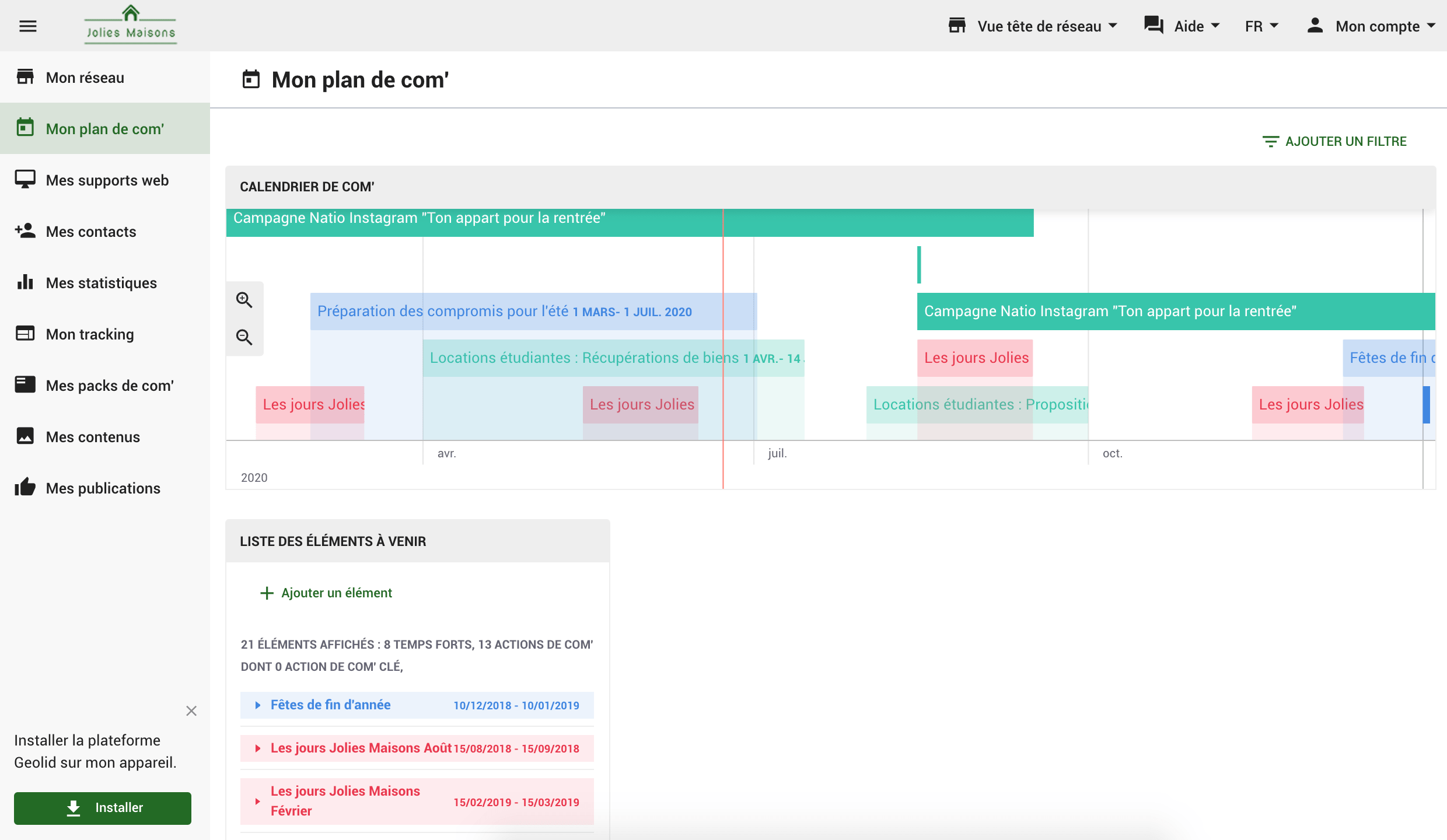1447x840 pixels.
Task: Expand the Les jours Jolies Maisons Août item
Action: pos(257,748)
